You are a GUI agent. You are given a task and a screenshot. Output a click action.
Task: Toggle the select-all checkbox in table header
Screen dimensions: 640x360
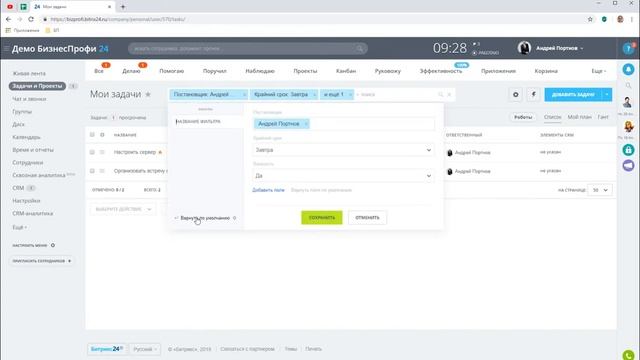pos(92,135)
